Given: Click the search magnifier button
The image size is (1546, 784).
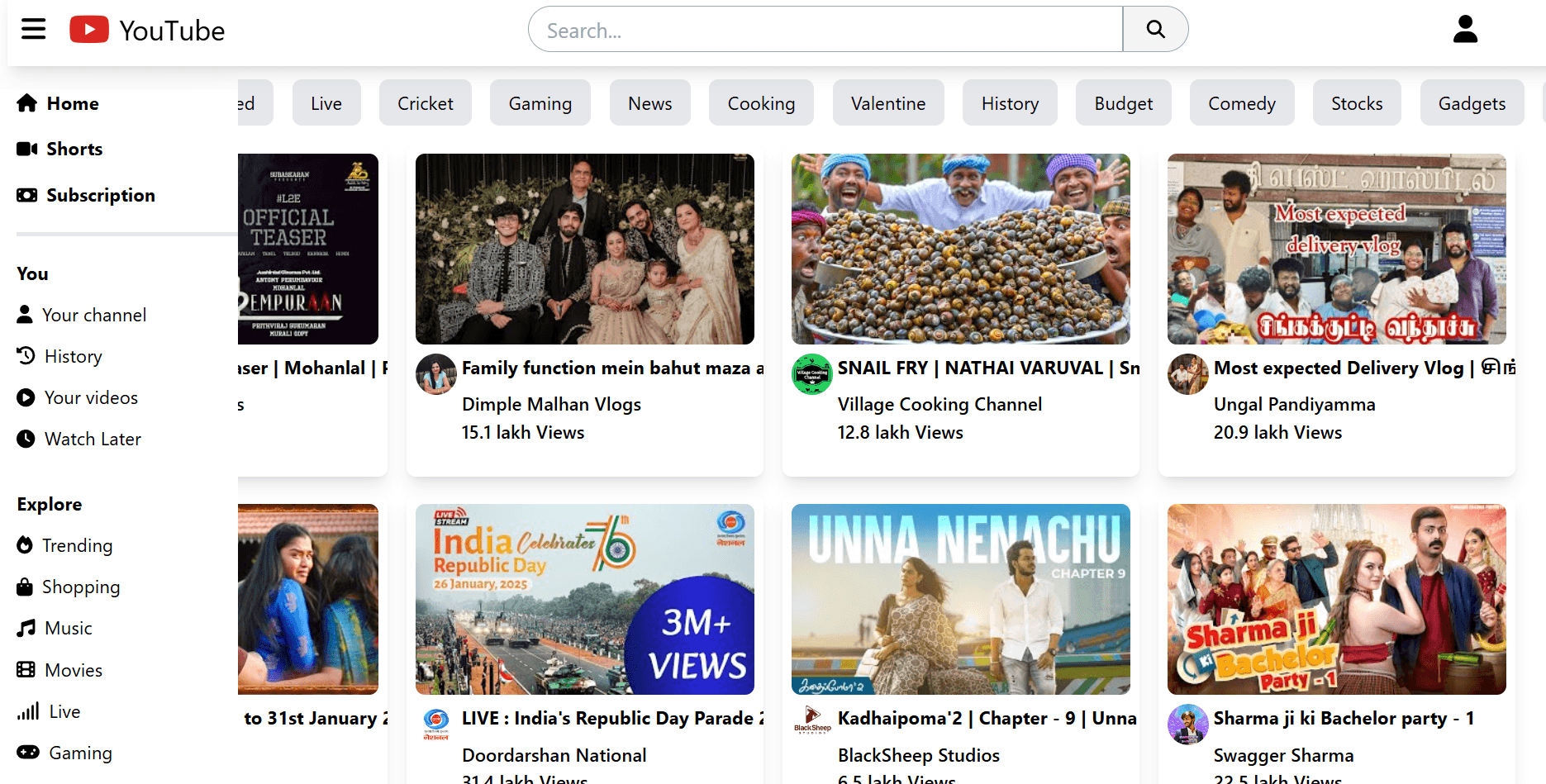Looking at the screenshot, I should [x=1155, y=30].
